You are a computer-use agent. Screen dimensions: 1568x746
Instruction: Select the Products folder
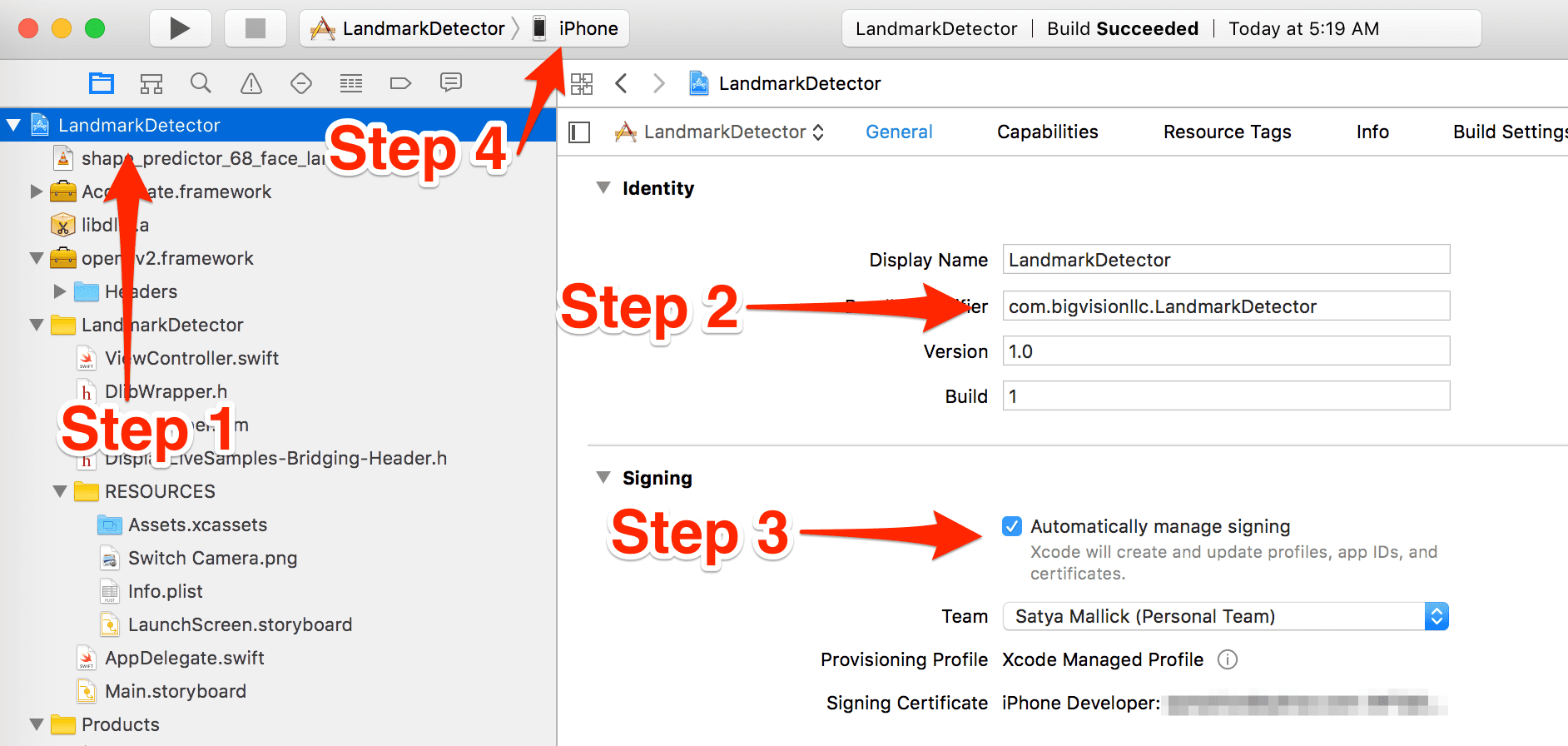click(105, 724)
